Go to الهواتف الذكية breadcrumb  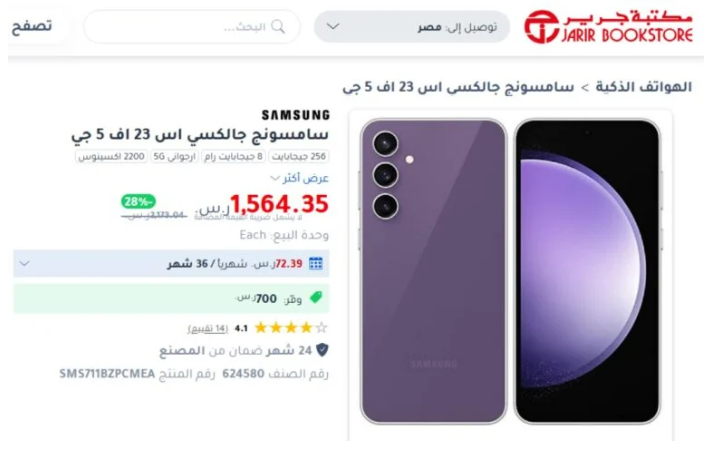click(643, 86)
